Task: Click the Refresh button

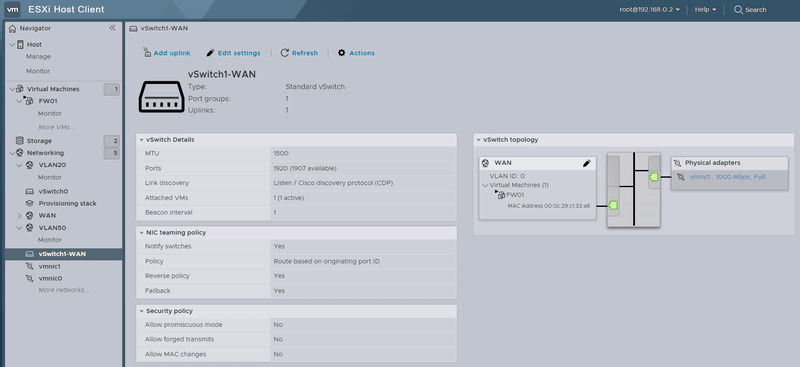Action: point(299,53)
